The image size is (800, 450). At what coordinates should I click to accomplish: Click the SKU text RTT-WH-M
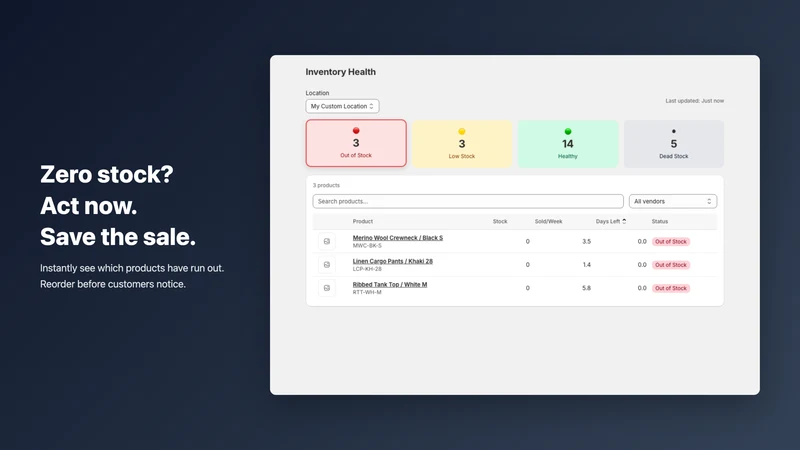(x=367, y=292)
